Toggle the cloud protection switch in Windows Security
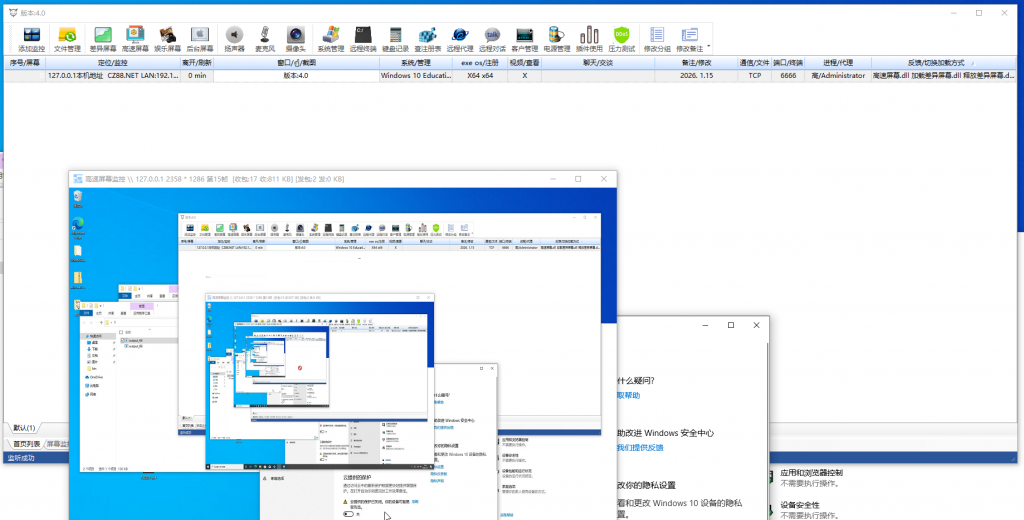Viewport: 1024px width, 520px height. pyautogui.click(x=349, y=513)
